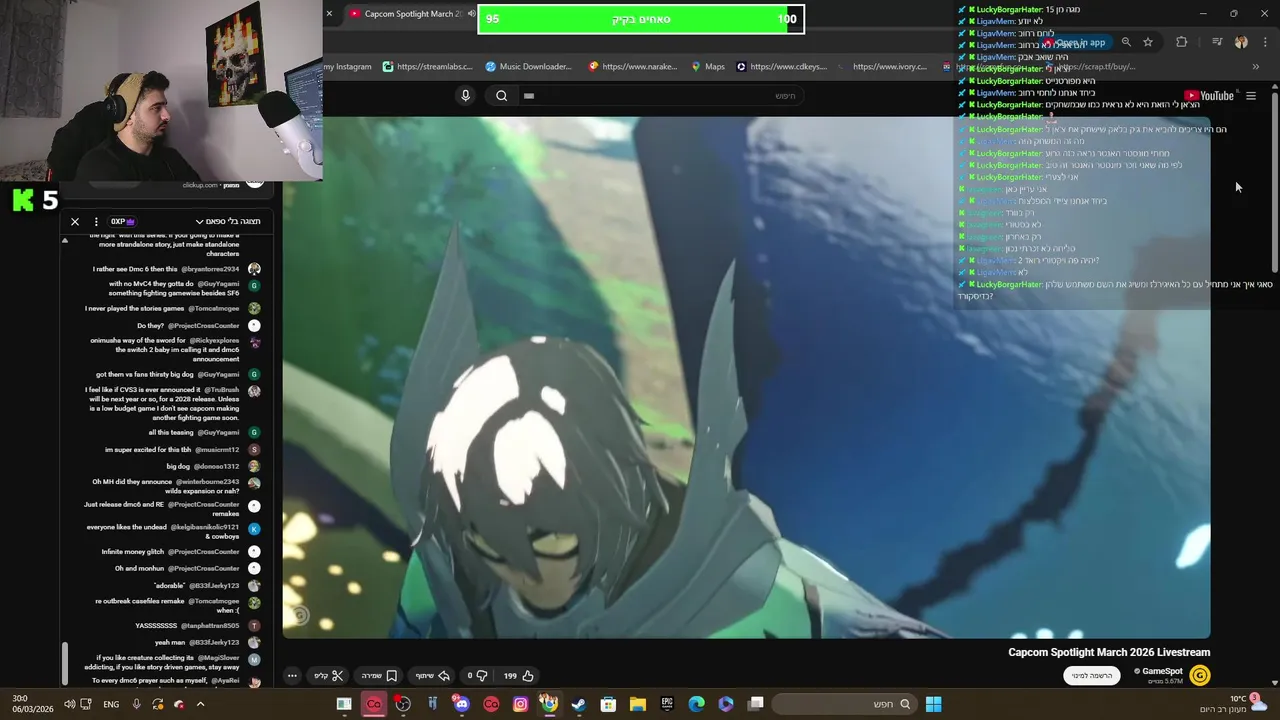Dislike the Capcom Spotlight video

[x=476, y=676]
